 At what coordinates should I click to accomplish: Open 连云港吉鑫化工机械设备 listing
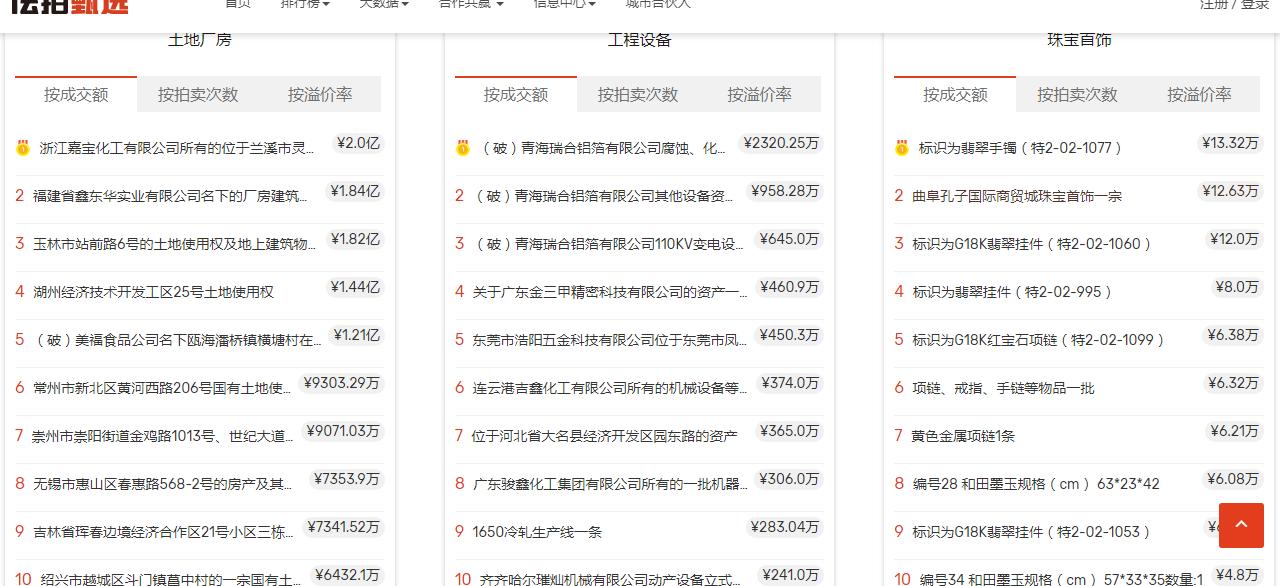[x=610, y=388]
